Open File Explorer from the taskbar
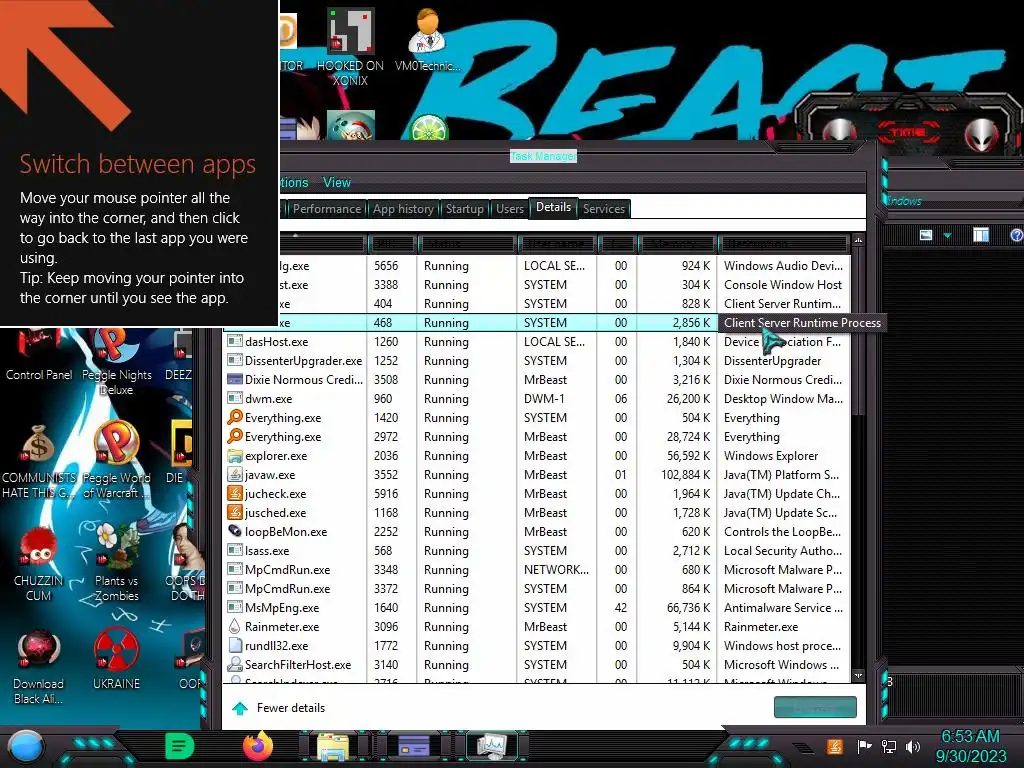 coord(333,746)
